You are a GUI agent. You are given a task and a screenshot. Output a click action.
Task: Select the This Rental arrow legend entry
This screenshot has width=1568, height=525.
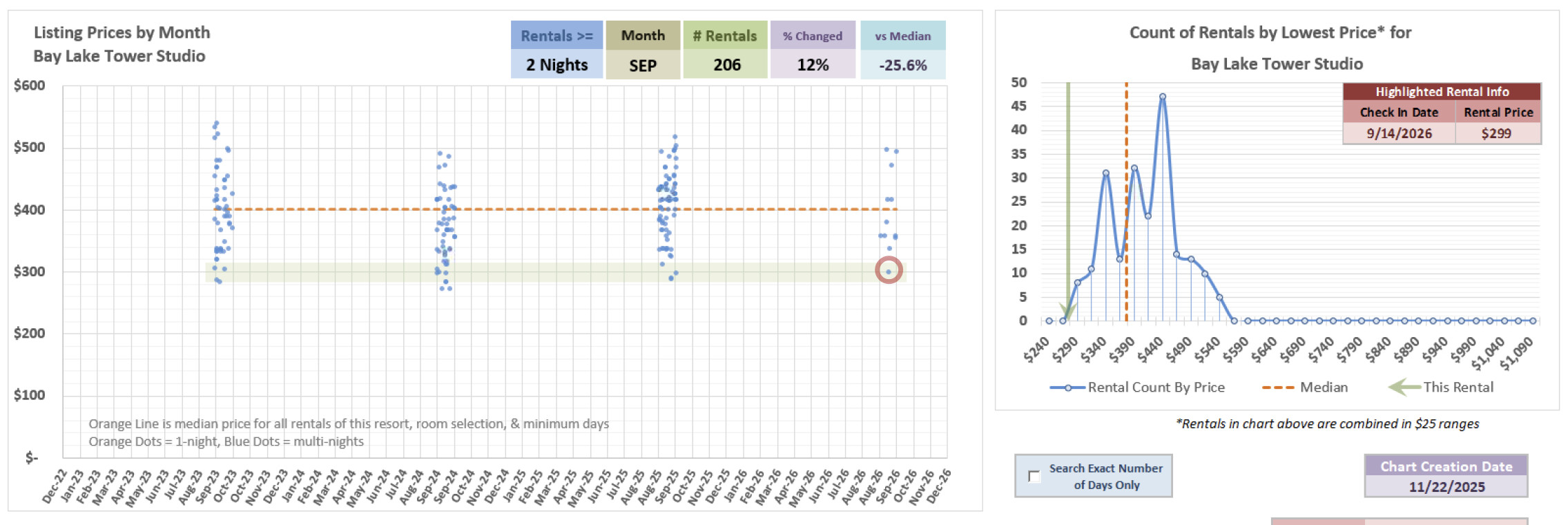[1441, 388]
